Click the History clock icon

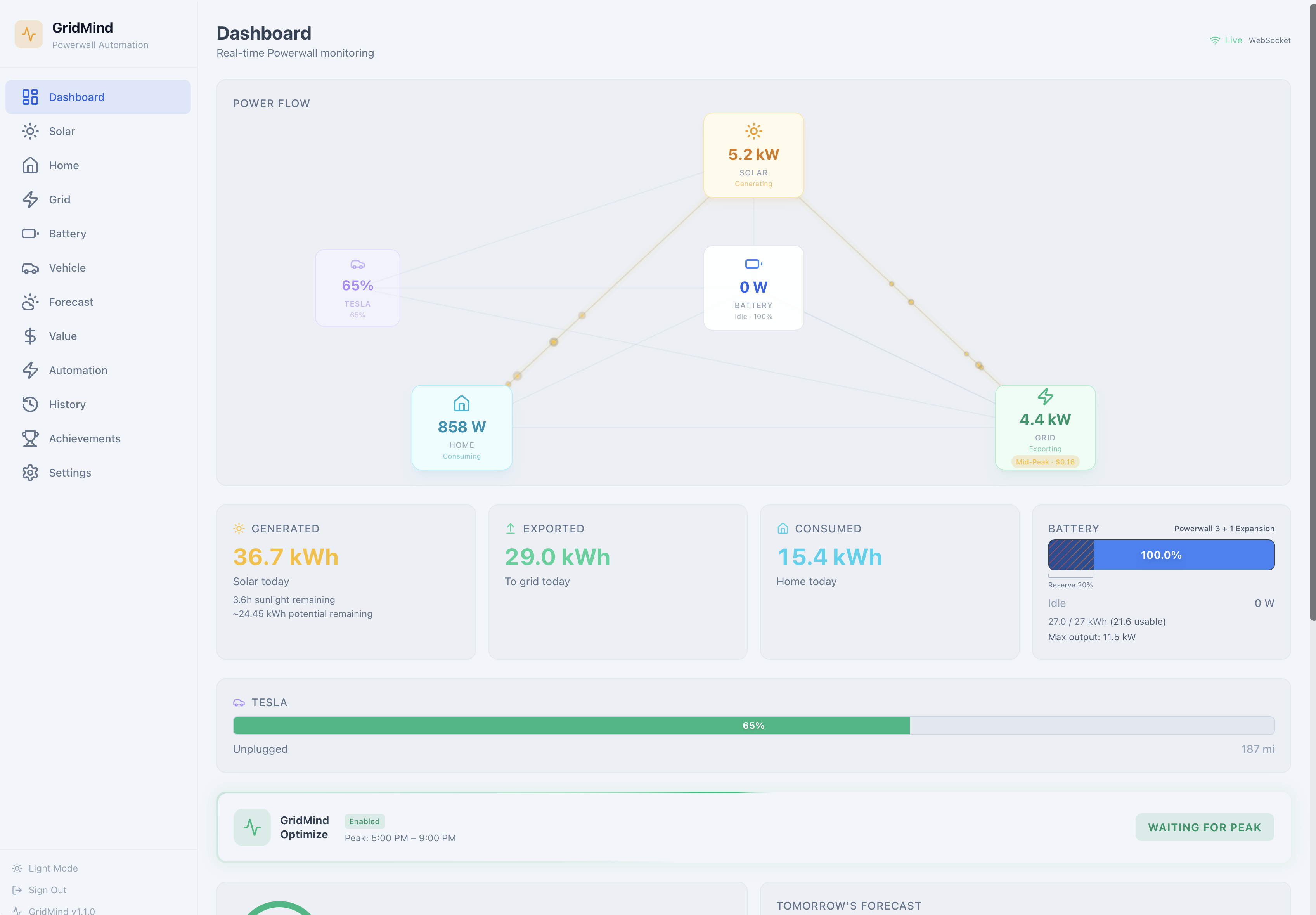coord(30,404)
